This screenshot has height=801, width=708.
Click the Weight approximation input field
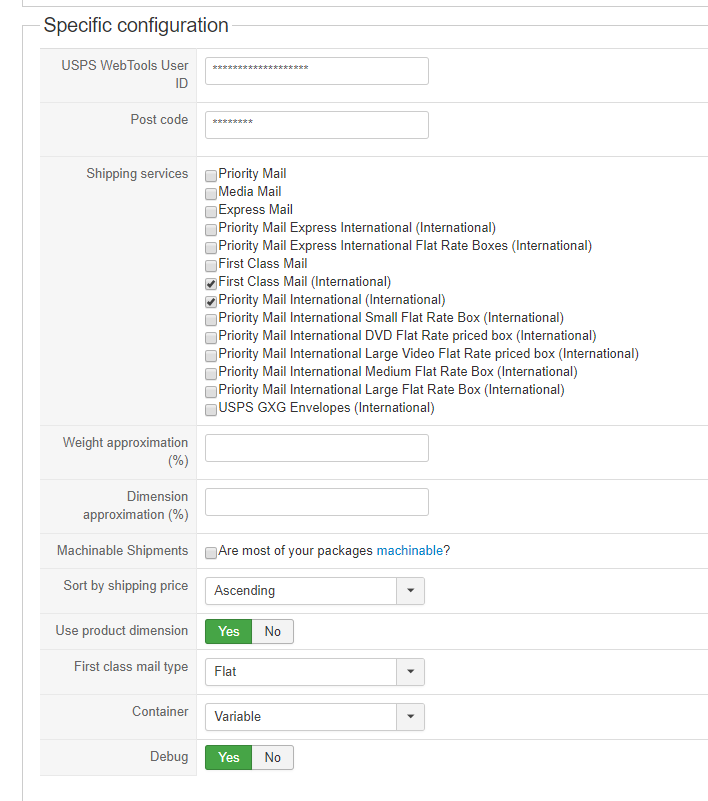(x=316, y=448)
